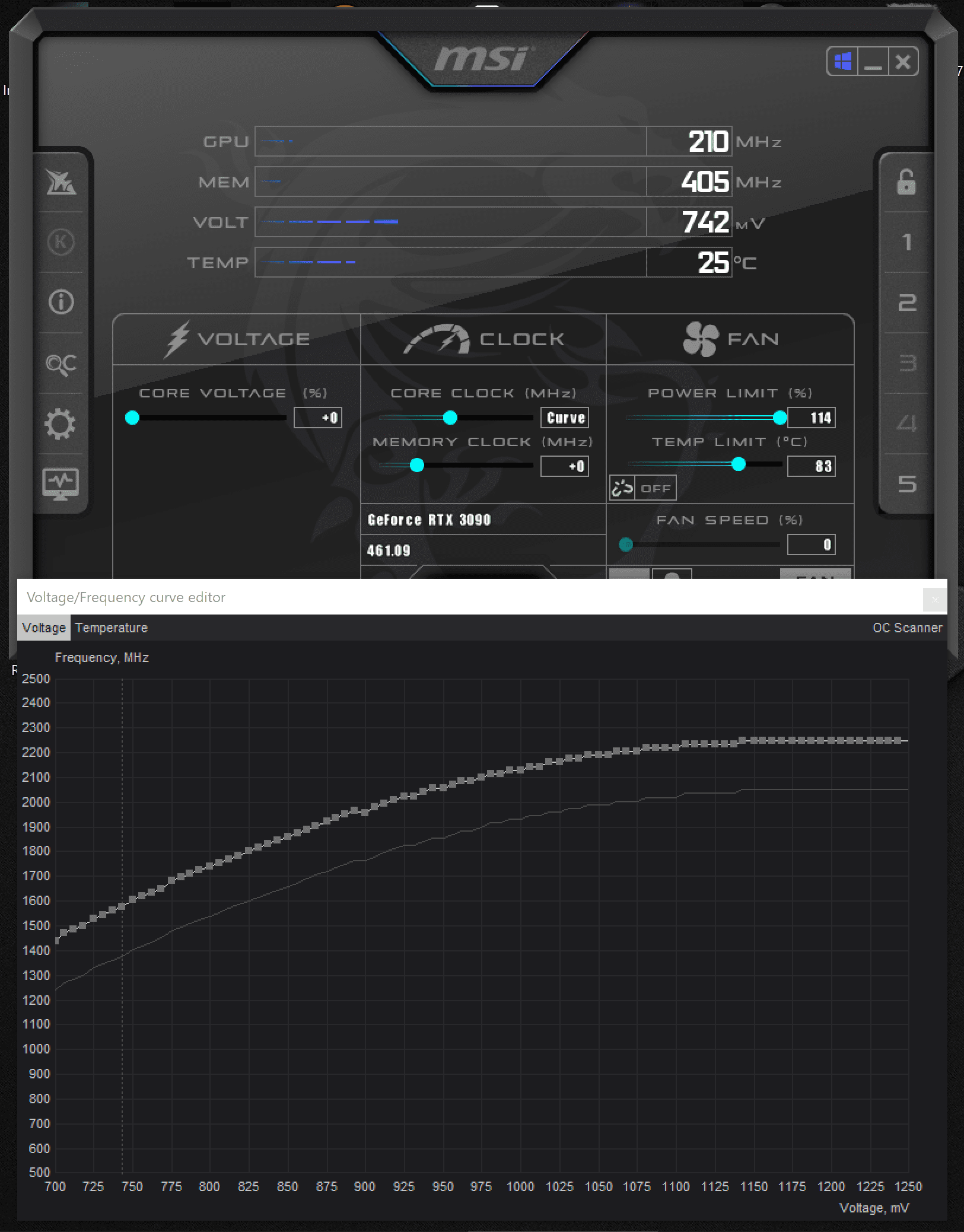Click the memory clock +0 value field
Viewport: 964px width, 1232px height.
(565, 466)
